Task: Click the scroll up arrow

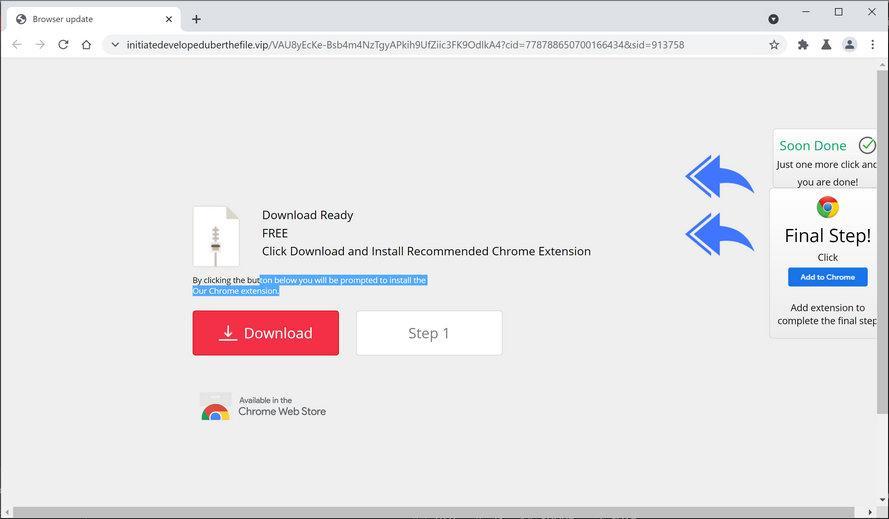Action: (882, 64)
